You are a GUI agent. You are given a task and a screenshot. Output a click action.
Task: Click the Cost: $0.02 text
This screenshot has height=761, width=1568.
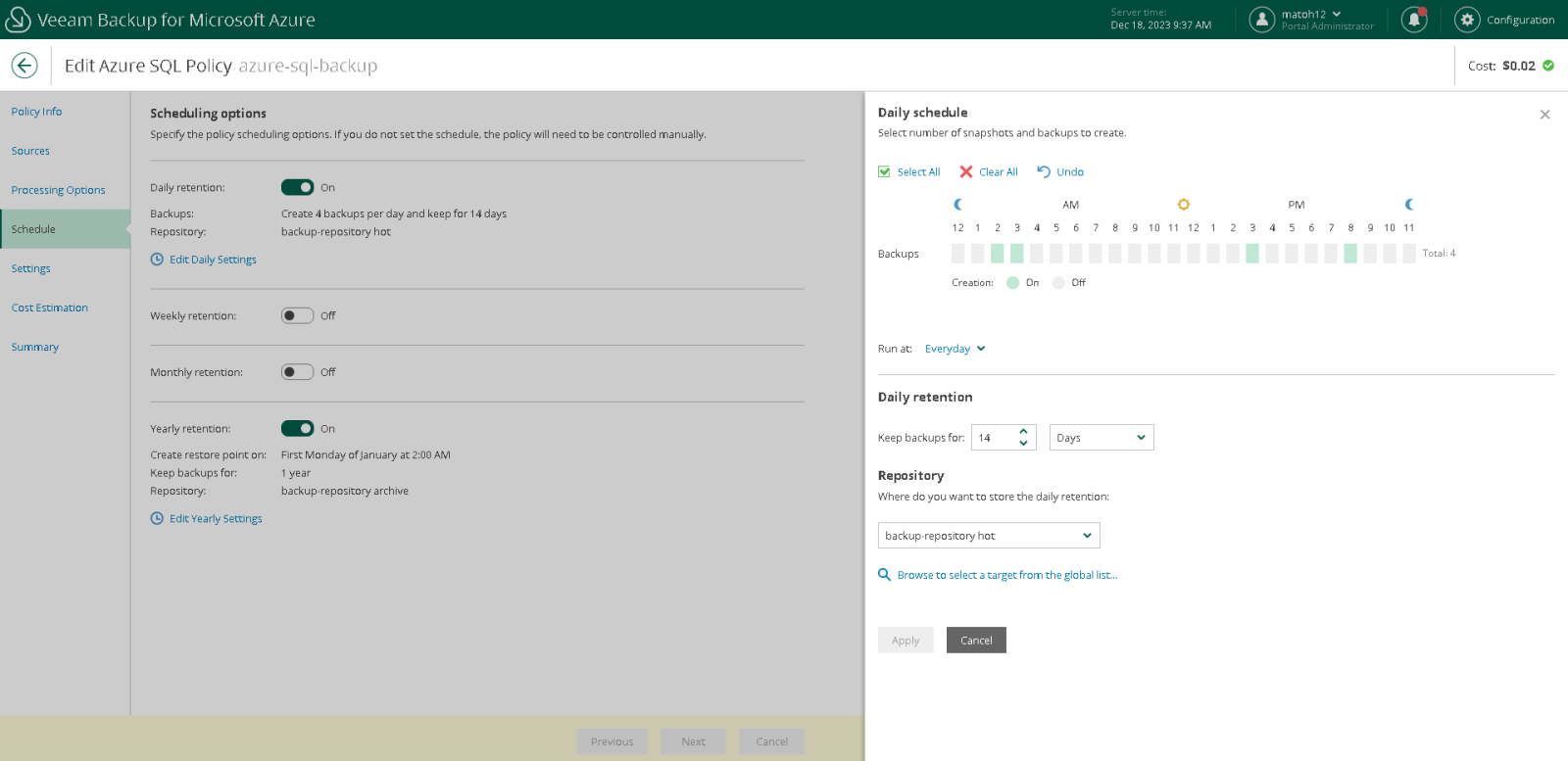coord(1501,66)
